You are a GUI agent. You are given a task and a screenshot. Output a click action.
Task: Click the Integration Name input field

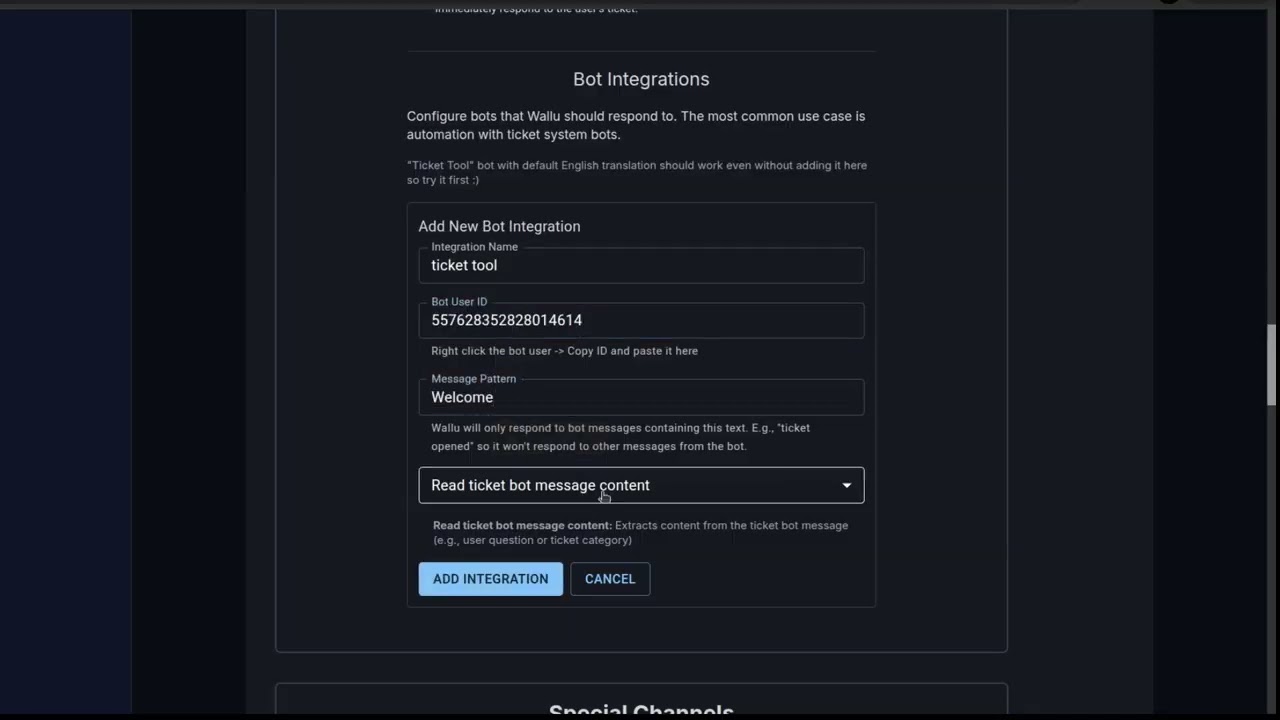pyautogui.click(x=641, y=265)
